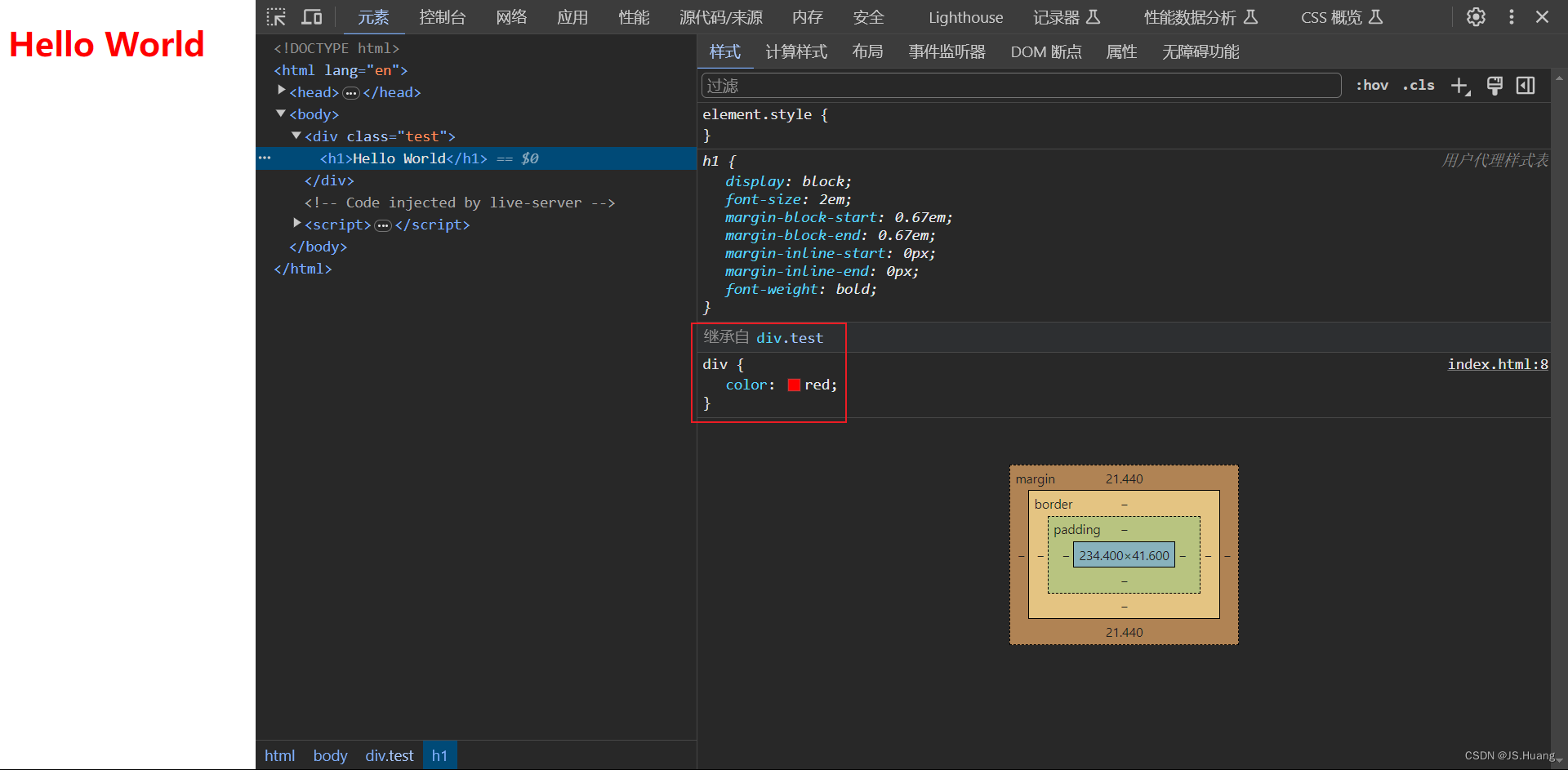Expand collapsed head content ellipsis

(x=351, y=93)
